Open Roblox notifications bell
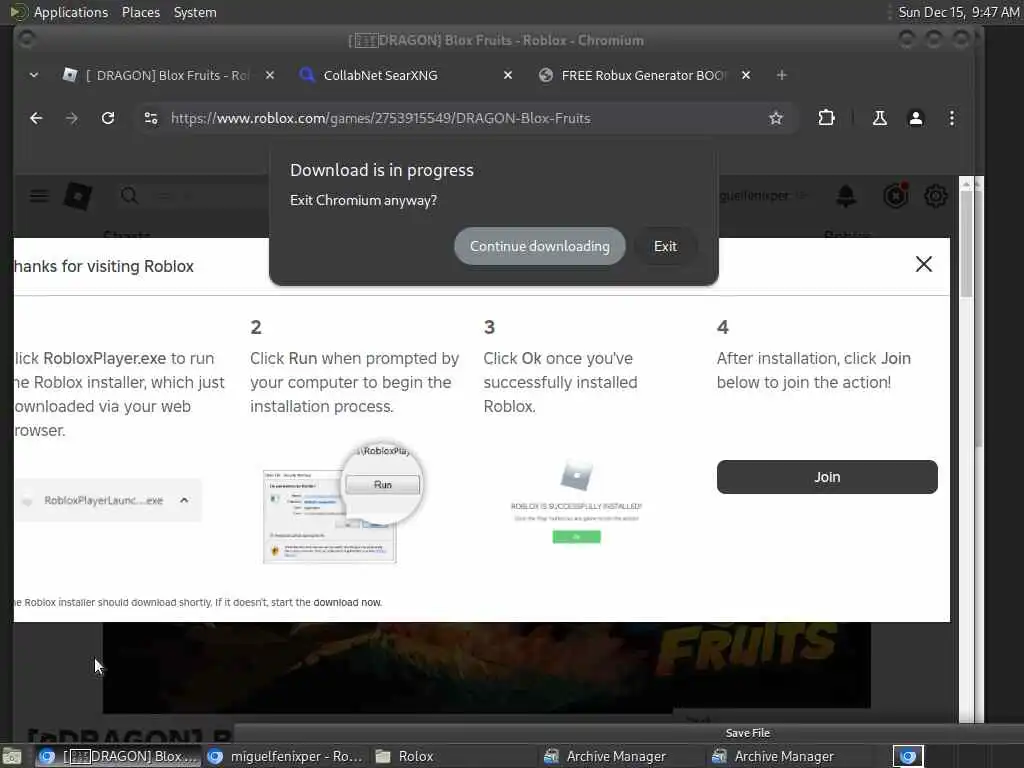The width and height of the screenshot is (1024, 768). 846,196
